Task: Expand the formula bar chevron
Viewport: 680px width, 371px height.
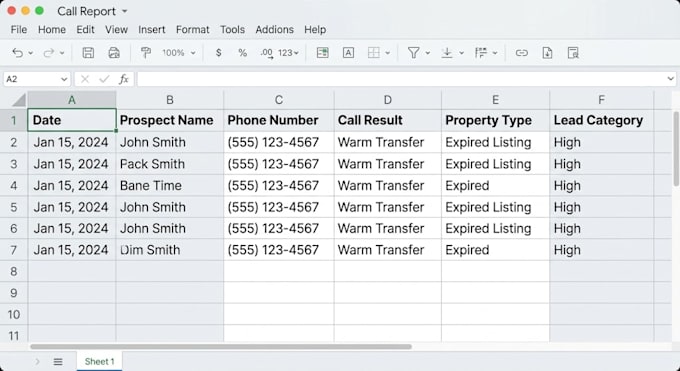Action: [x=670, y=79]
